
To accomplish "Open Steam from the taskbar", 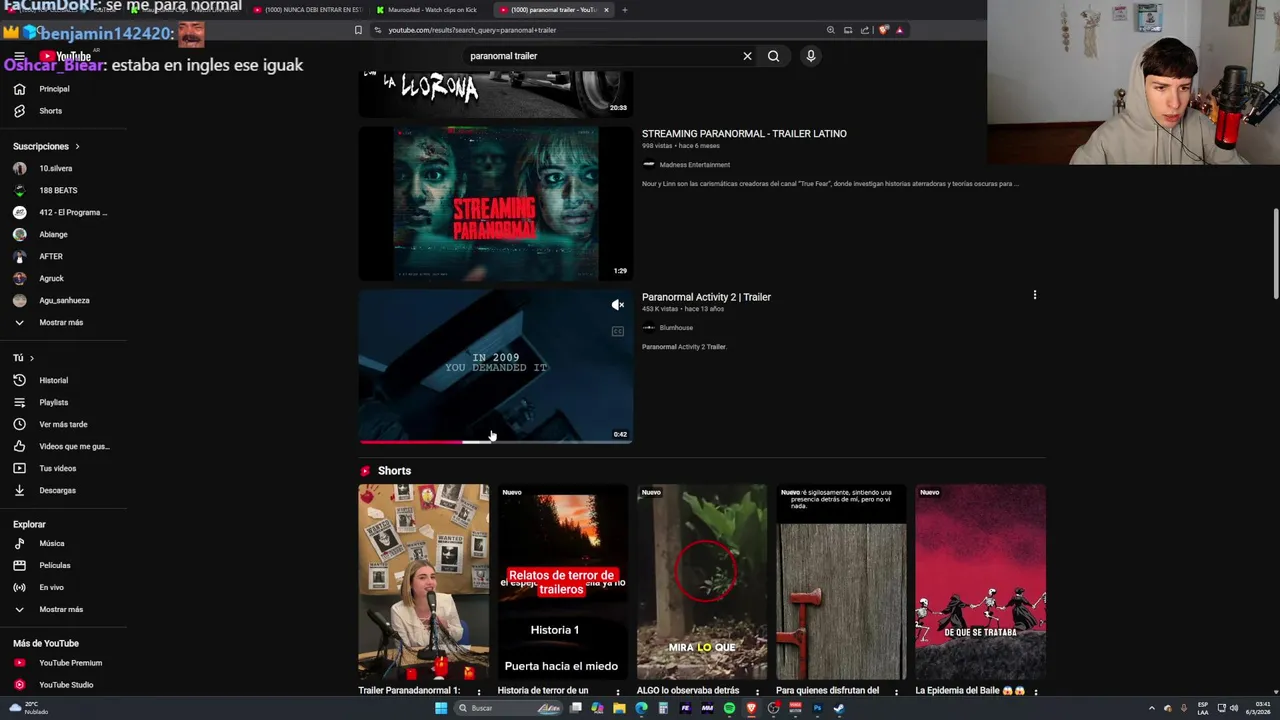I will 839,708.
